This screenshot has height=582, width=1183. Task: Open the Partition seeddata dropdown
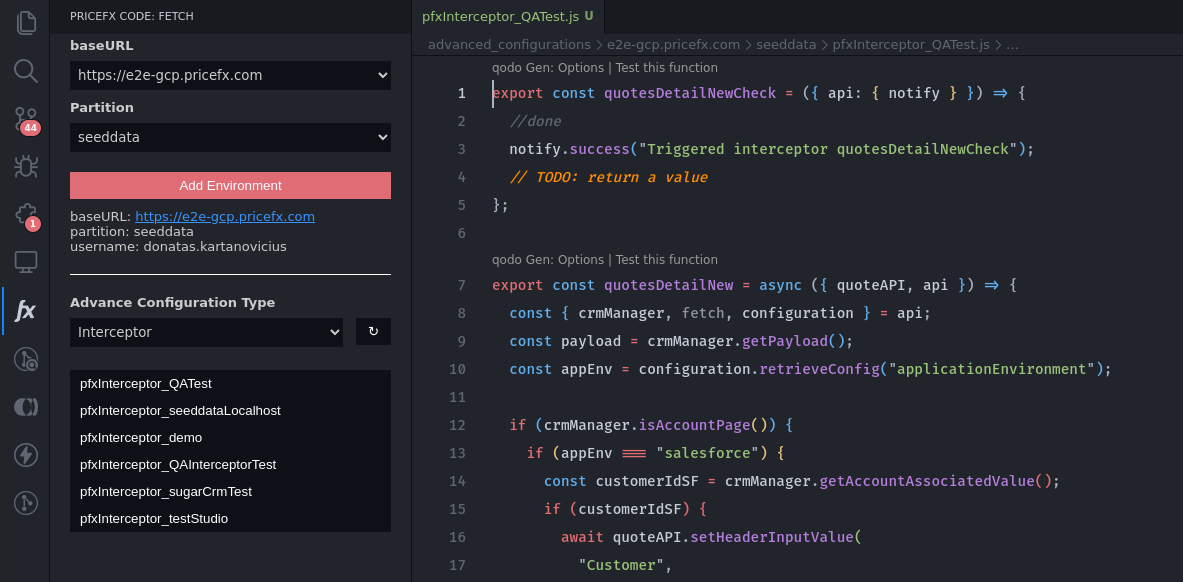230,137
